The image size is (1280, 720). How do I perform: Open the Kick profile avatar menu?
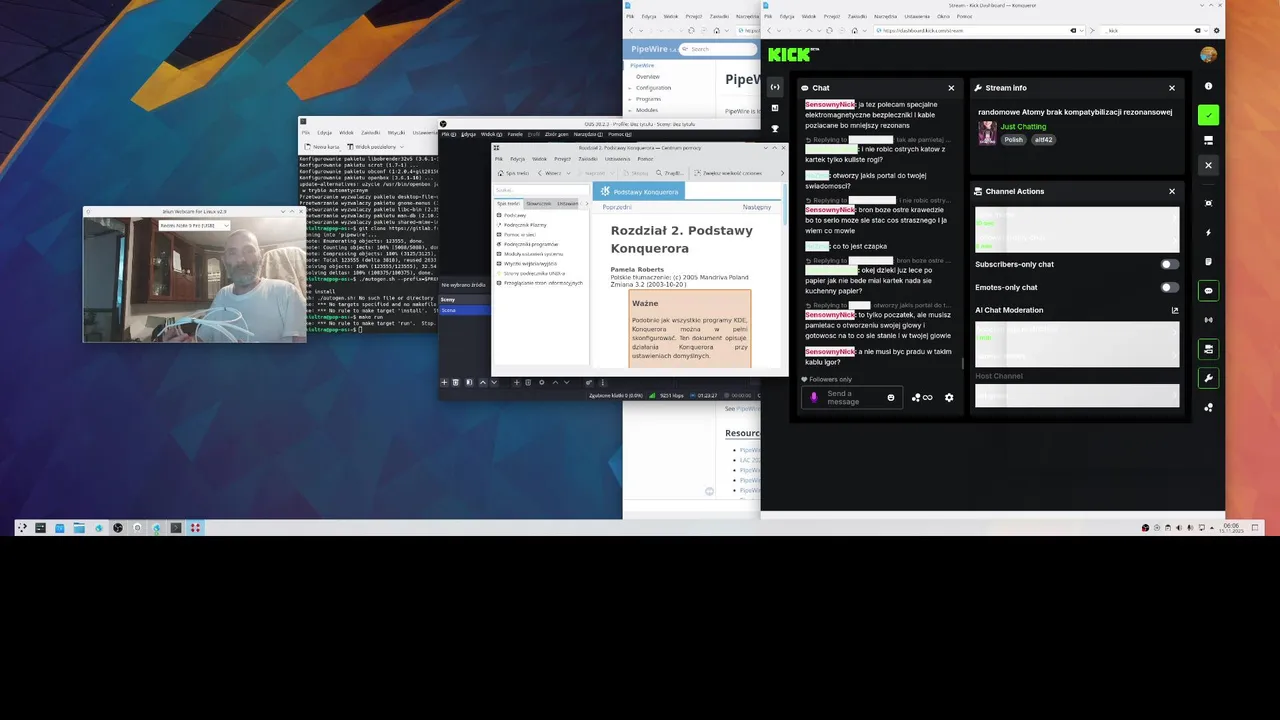pyautogui.click(x=1208, y=54)
